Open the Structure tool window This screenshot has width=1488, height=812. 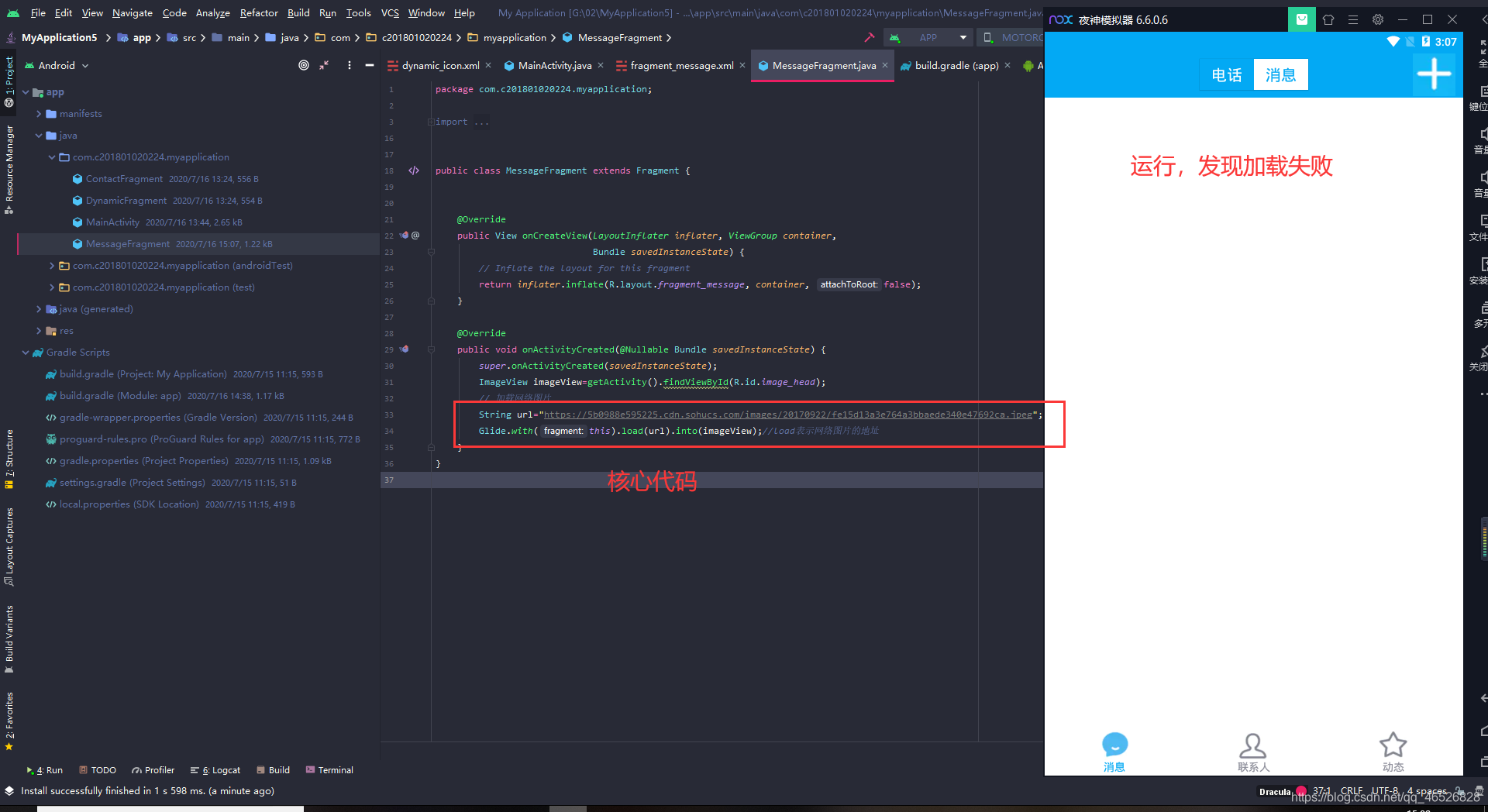coord(9,459)
